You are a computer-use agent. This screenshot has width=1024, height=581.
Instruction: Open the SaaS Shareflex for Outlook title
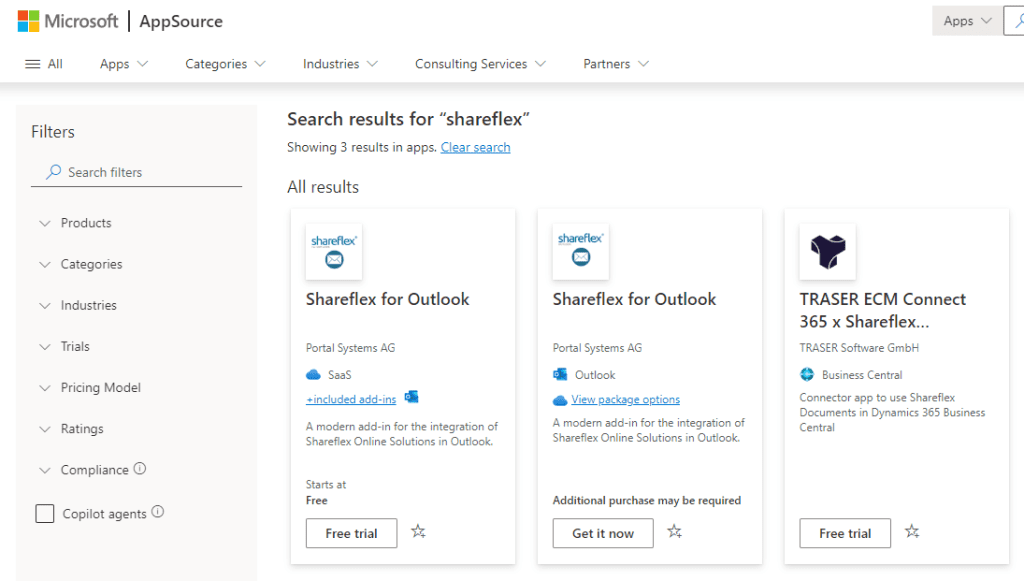point(387,299)
